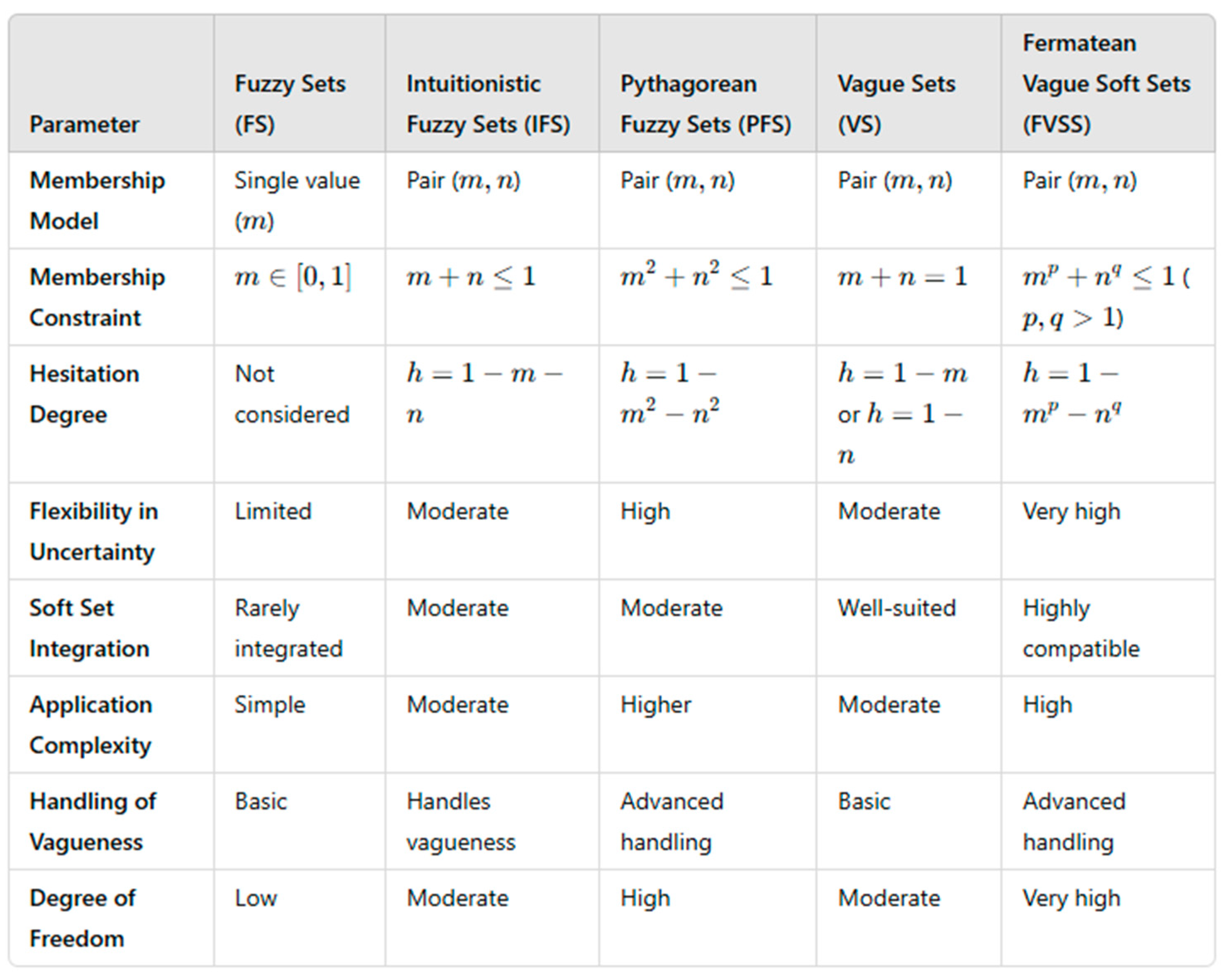Select "Fermatean Vague Soft Sets (FVSS)" header
The width and height of the screenshot is (1221, 980).
[x=1106, y=83]
